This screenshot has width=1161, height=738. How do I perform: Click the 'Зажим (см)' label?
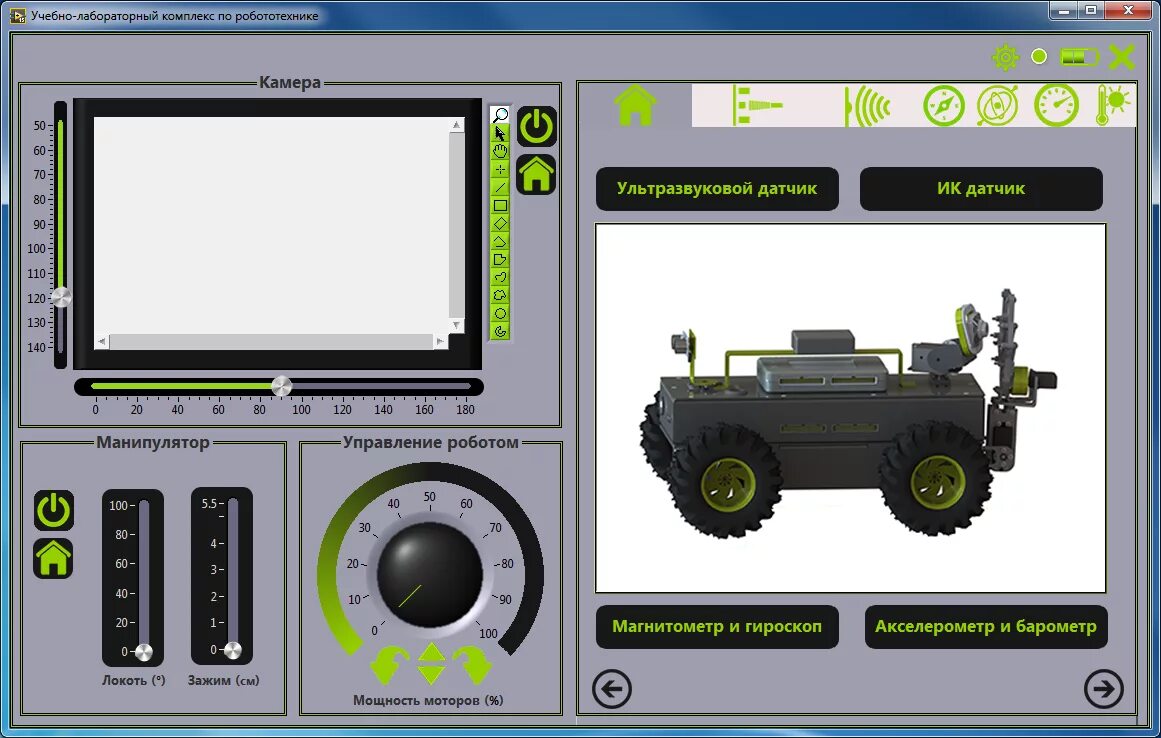pos(224,680)
